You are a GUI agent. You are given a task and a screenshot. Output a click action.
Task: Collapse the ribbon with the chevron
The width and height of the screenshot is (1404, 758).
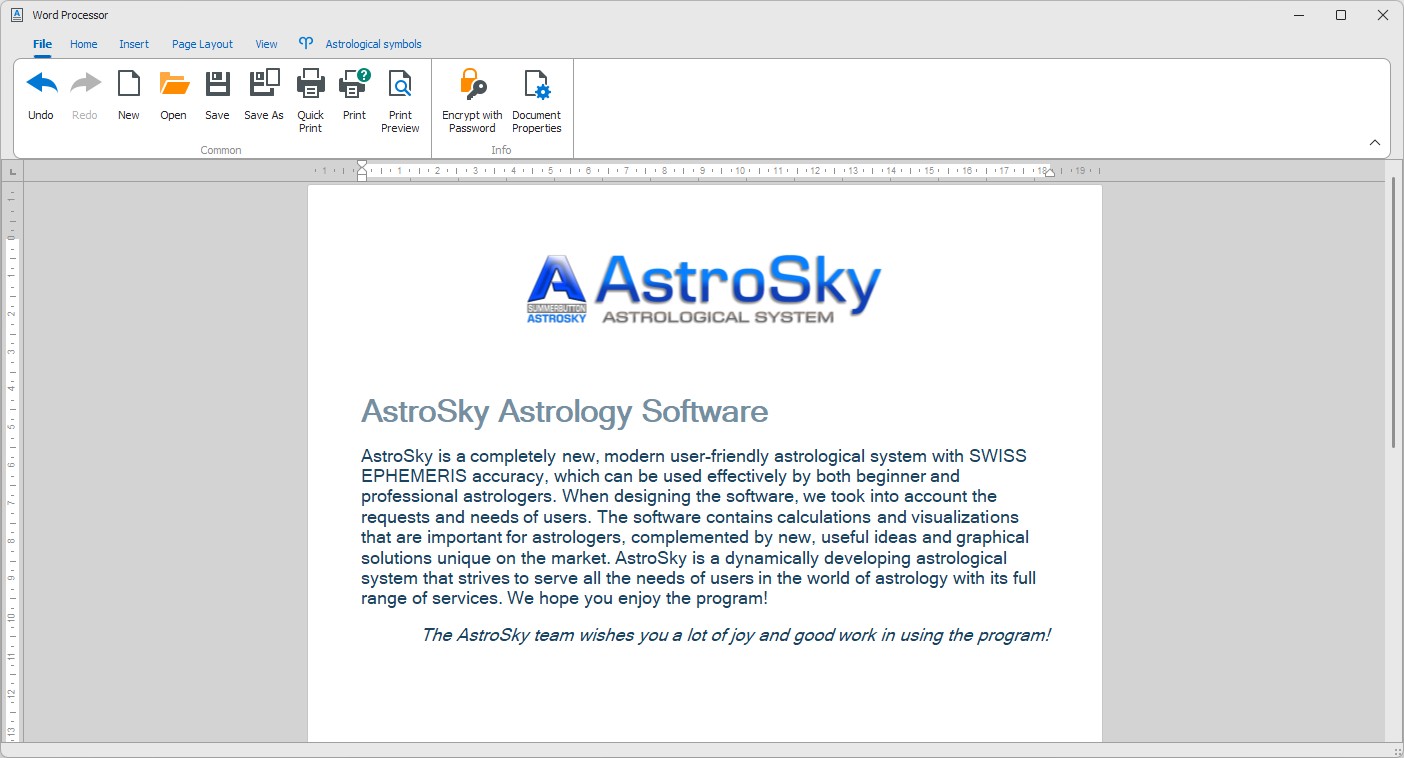(1375, 143)
